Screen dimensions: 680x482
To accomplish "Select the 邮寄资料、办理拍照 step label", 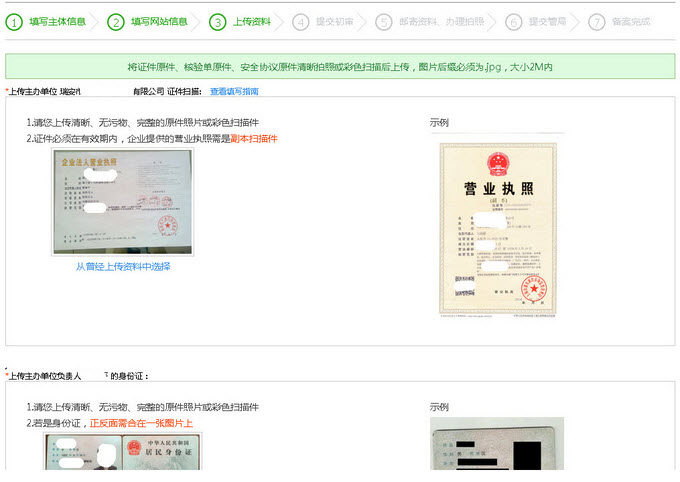I will click(x=440, y=21).
